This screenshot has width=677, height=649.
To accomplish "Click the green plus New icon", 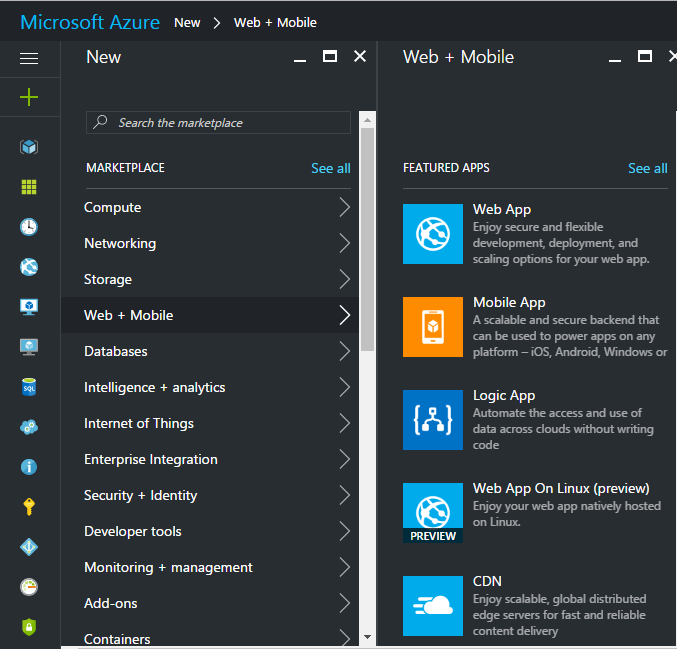I will [x=29, y=97].
